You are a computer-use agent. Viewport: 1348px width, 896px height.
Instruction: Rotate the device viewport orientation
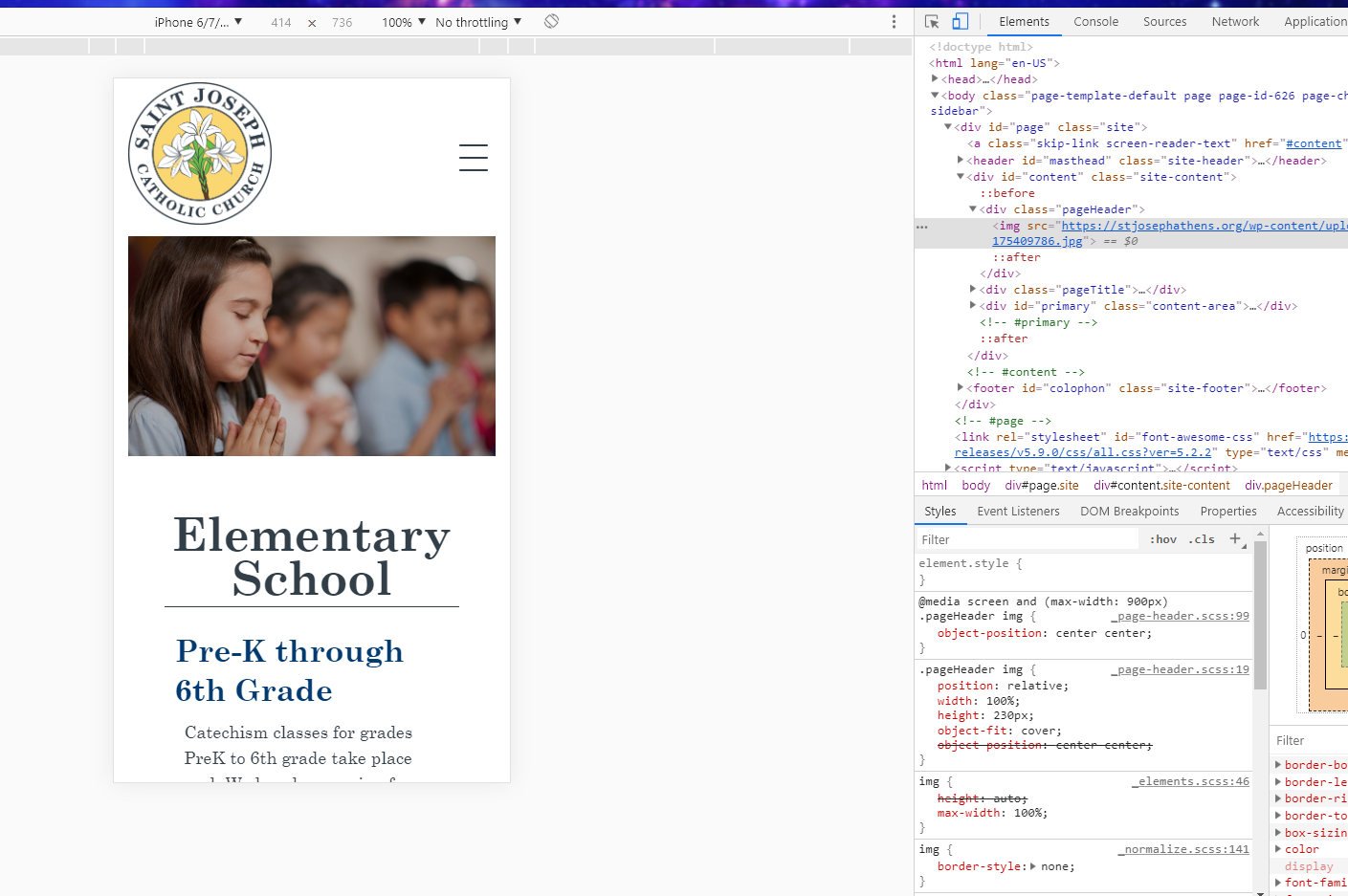coord(551,22)
